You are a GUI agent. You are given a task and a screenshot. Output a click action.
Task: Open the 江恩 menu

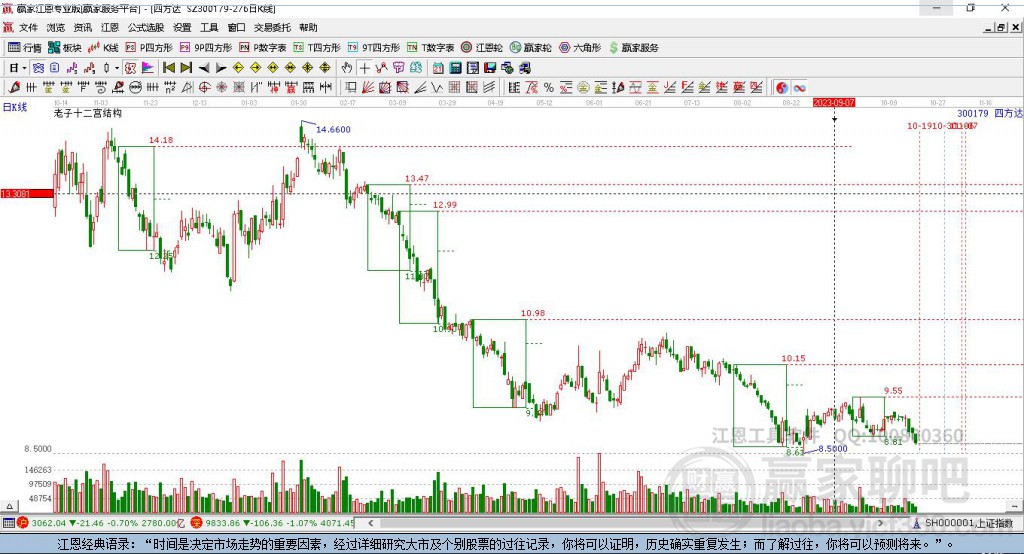[x=110, y=27]
